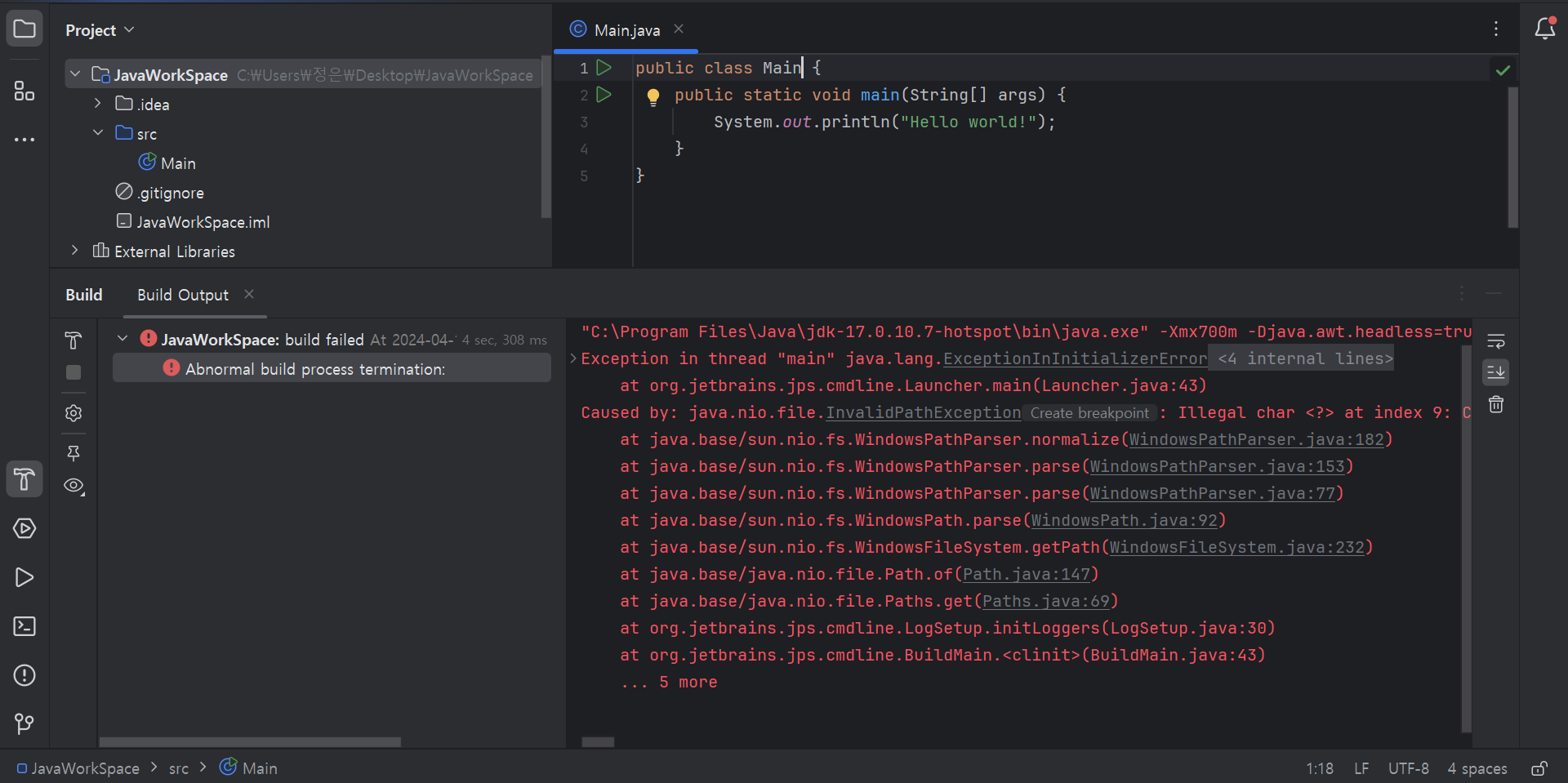Show more tool windows ellipsis
Viewport: 1568px width, 783px height.
pyautogui.click(x=24, y=140)
